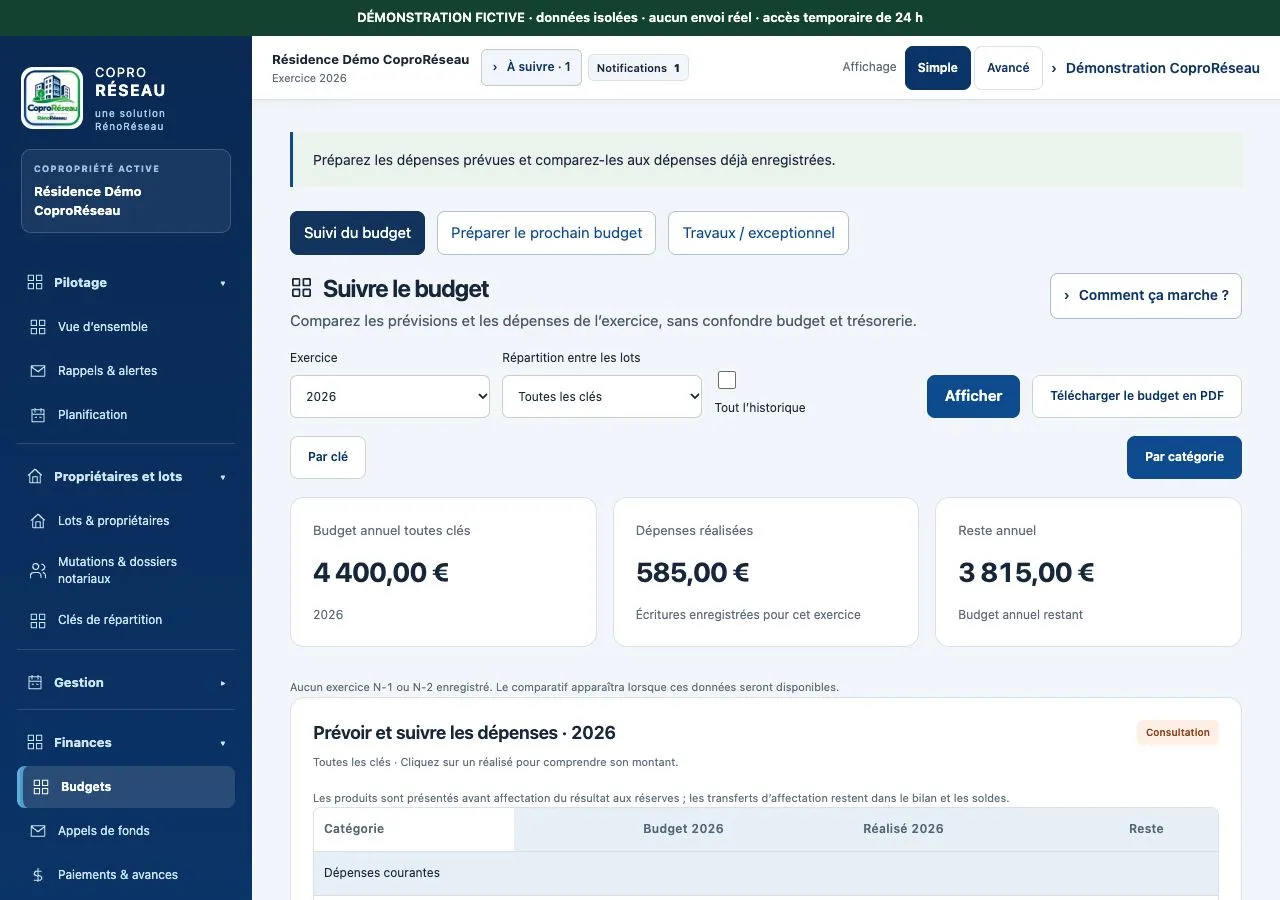
Task: Click the house icon beside Propriétaires et lots
Action: point(35,477)
